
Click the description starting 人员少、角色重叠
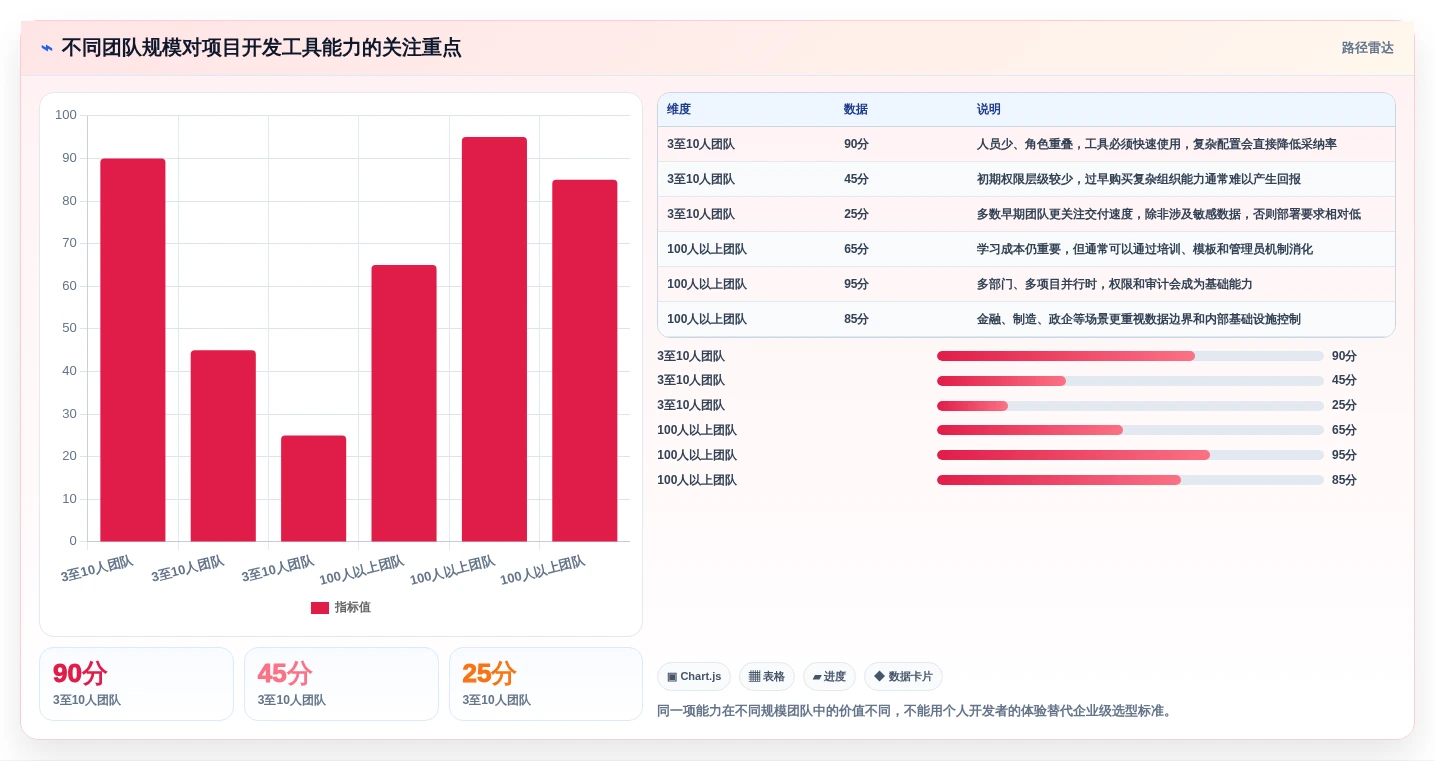coord(1157,144)
